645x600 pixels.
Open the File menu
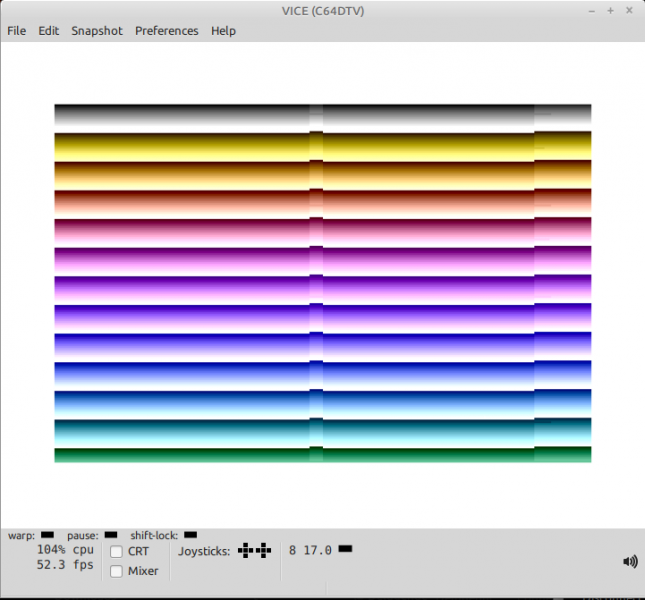[17, 31]
